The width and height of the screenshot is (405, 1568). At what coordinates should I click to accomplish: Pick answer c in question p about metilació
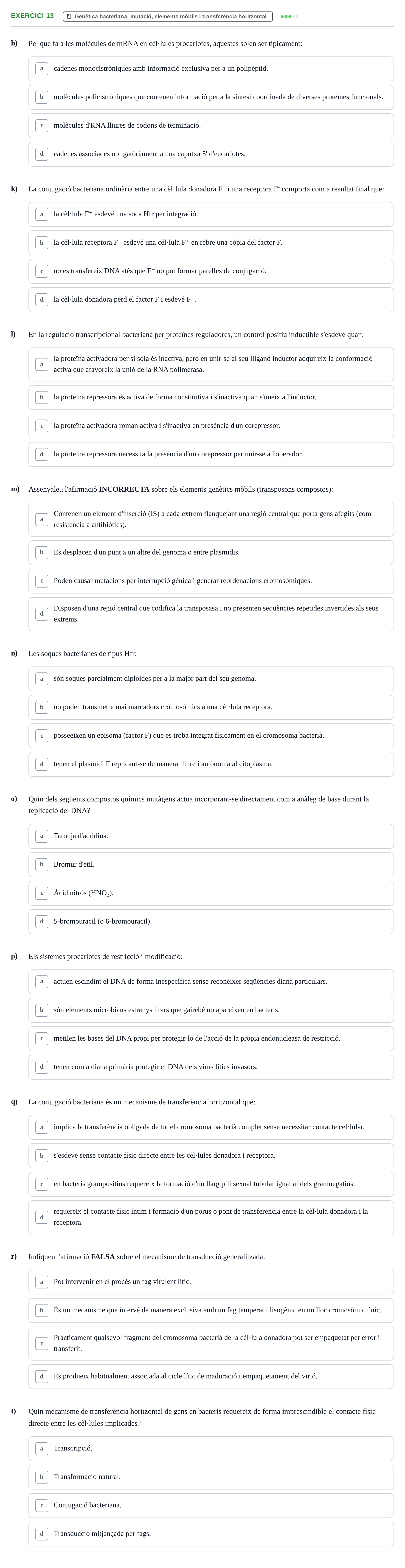point(211,1039)
